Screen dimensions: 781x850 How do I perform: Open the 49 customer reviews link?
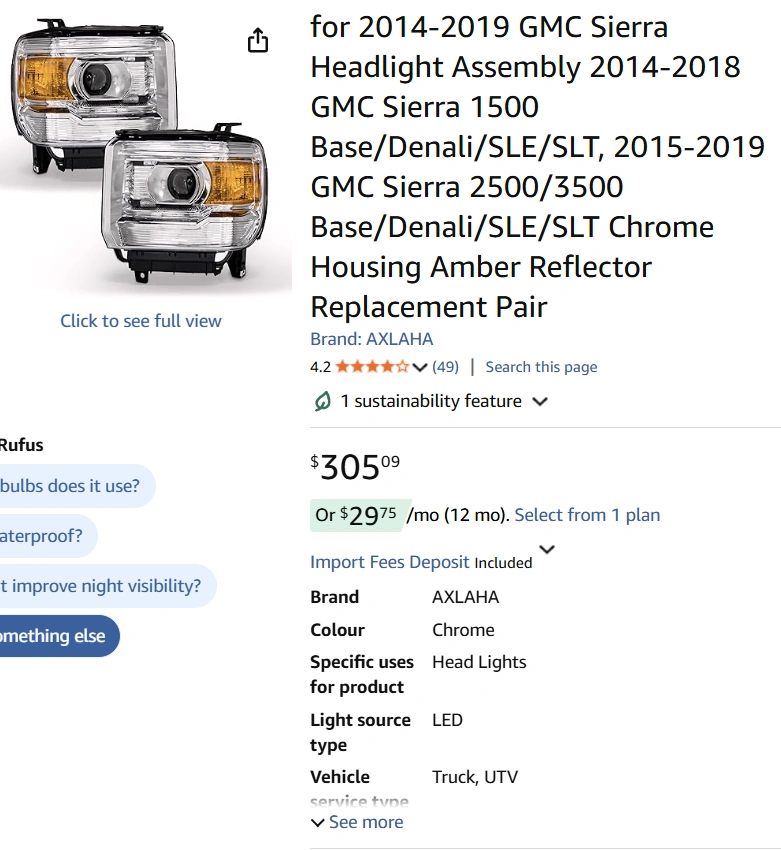click(445, 367)
